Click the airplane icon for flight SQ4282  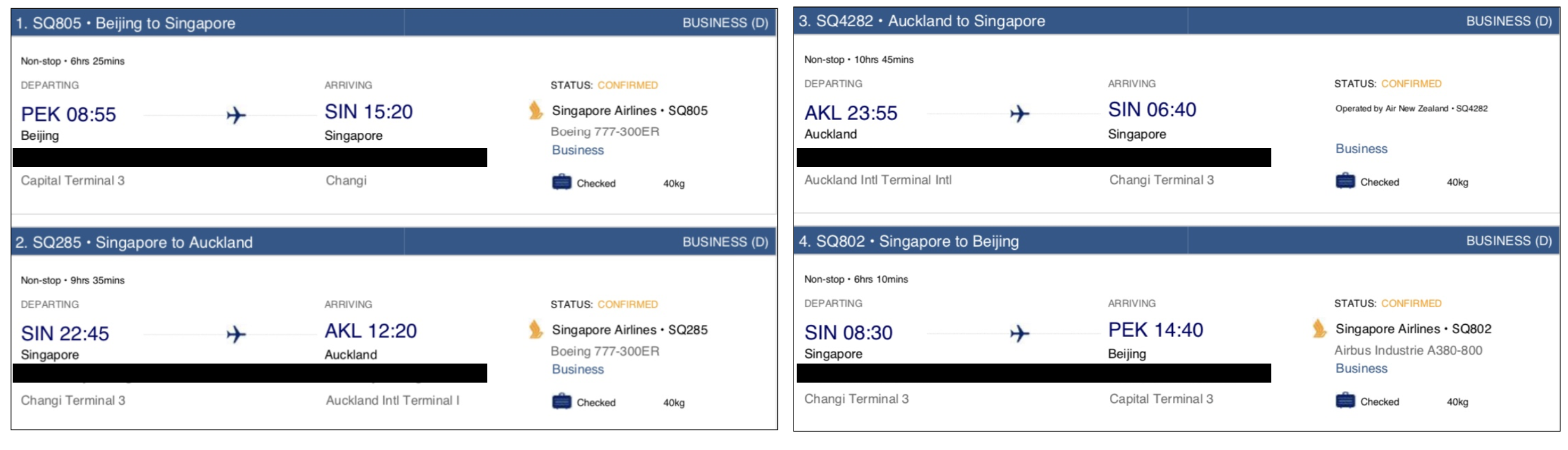(x=1020, y=114)
